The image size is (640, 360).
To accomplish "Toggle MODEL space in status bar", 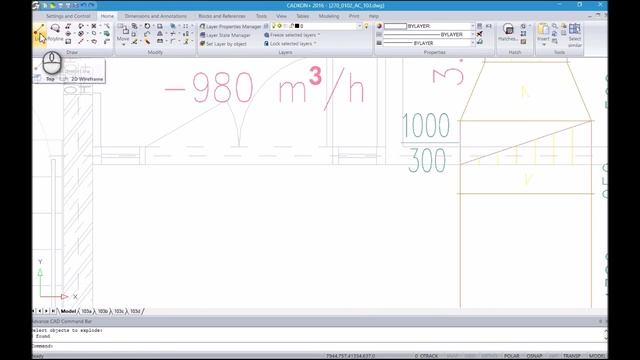I will [597, 356].
